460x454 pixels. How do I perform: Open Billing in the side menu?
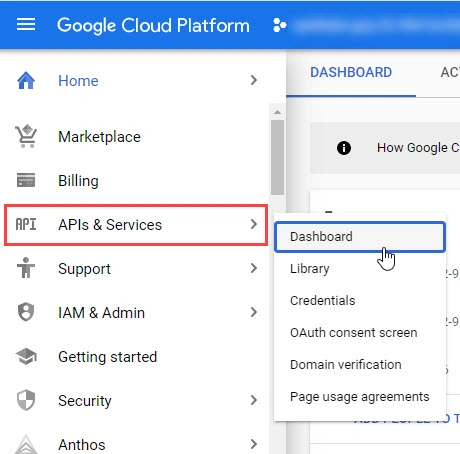(78, 181)
